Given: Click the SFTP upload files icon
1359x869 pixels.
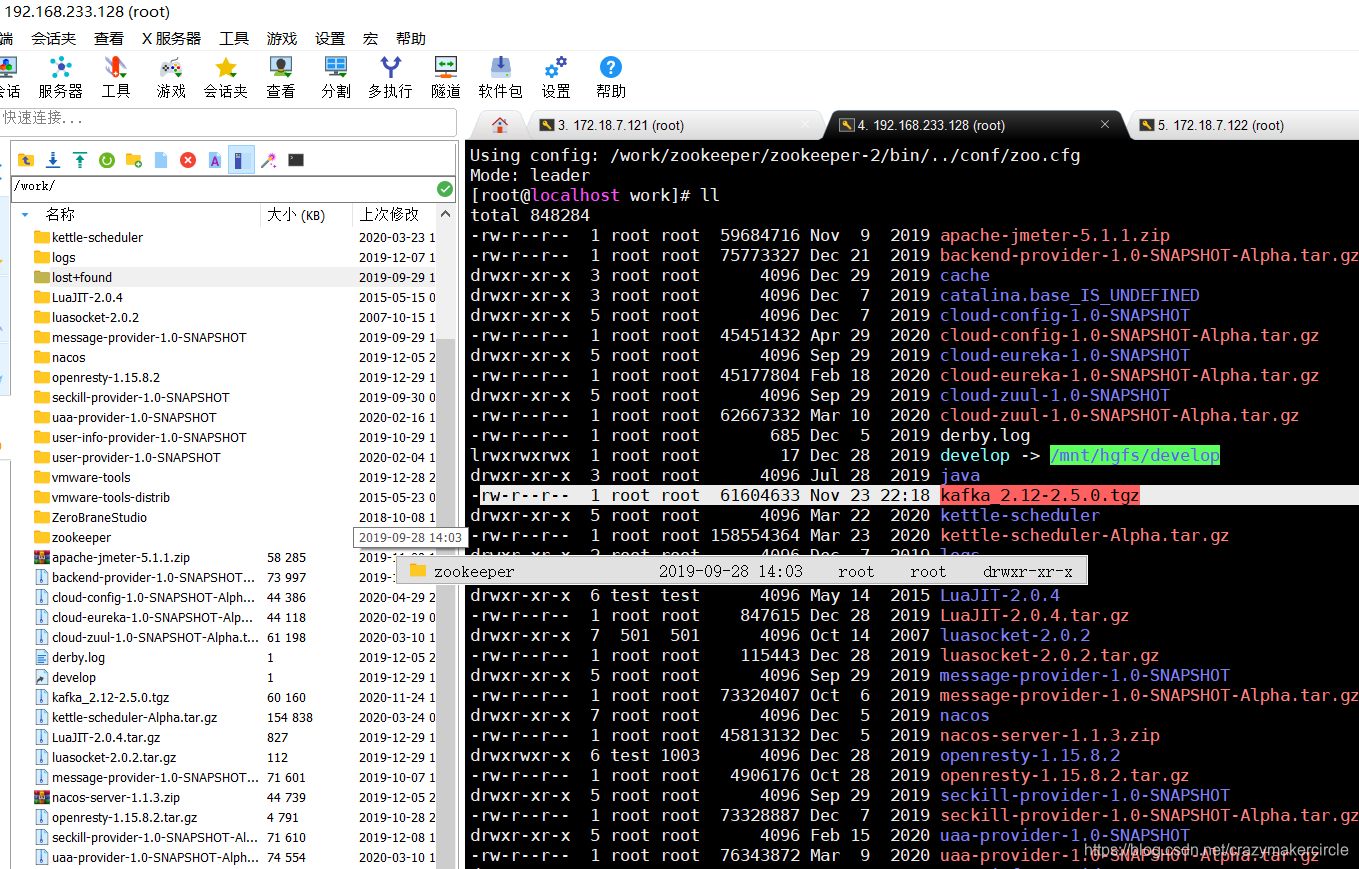Looking at the screenshot, I should pyautogui.click(x=80, y=160).
